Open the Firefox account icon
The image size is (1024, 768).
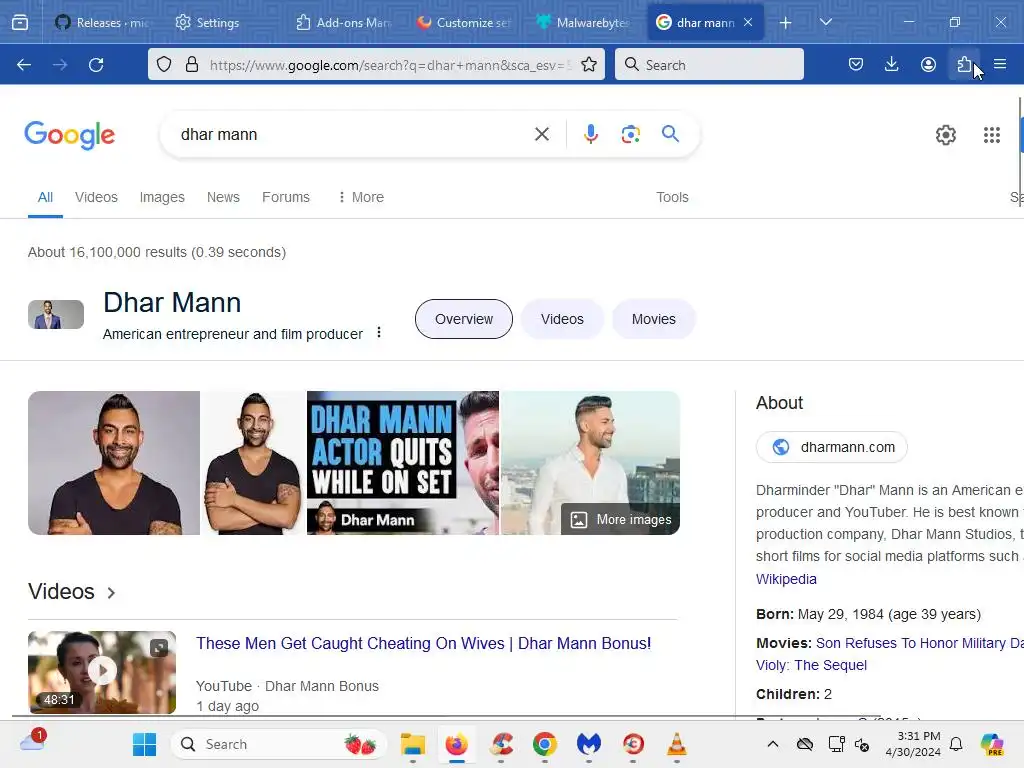[x=928, y=65]
